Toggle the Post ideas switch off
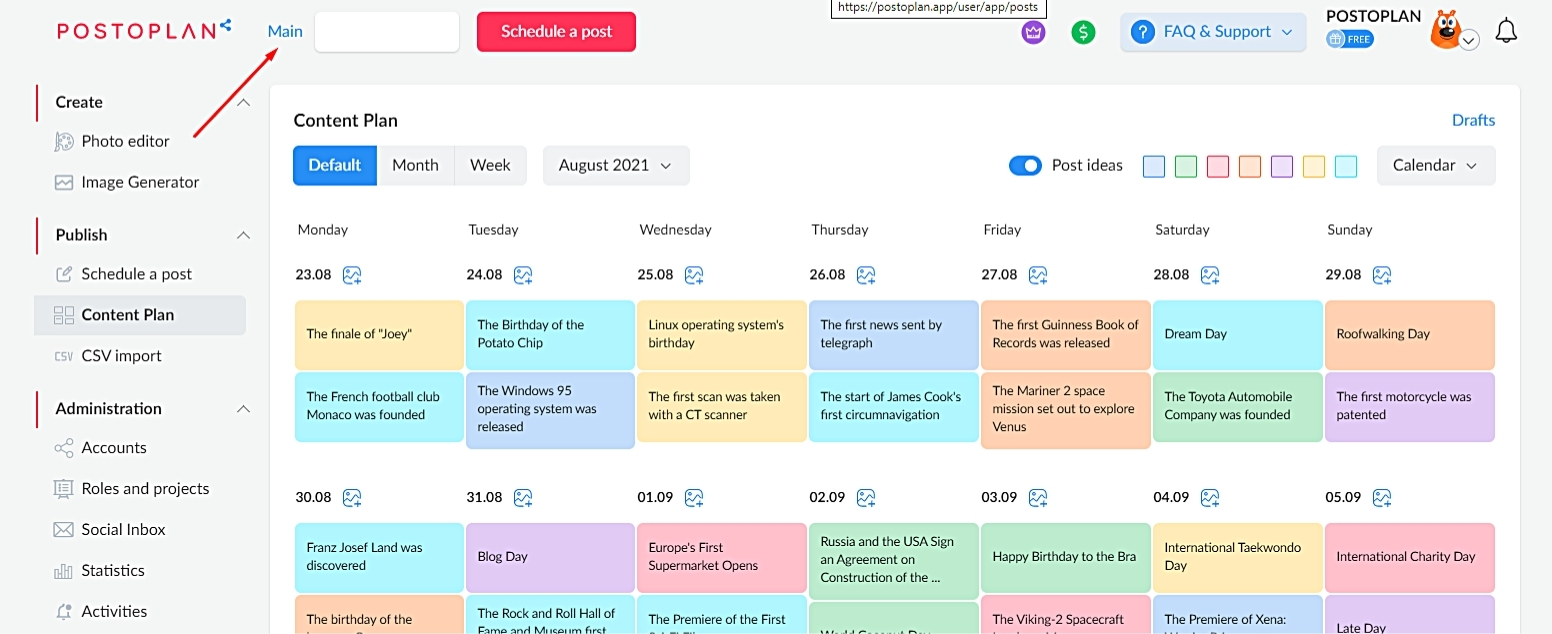 [x=1025, y=166]
